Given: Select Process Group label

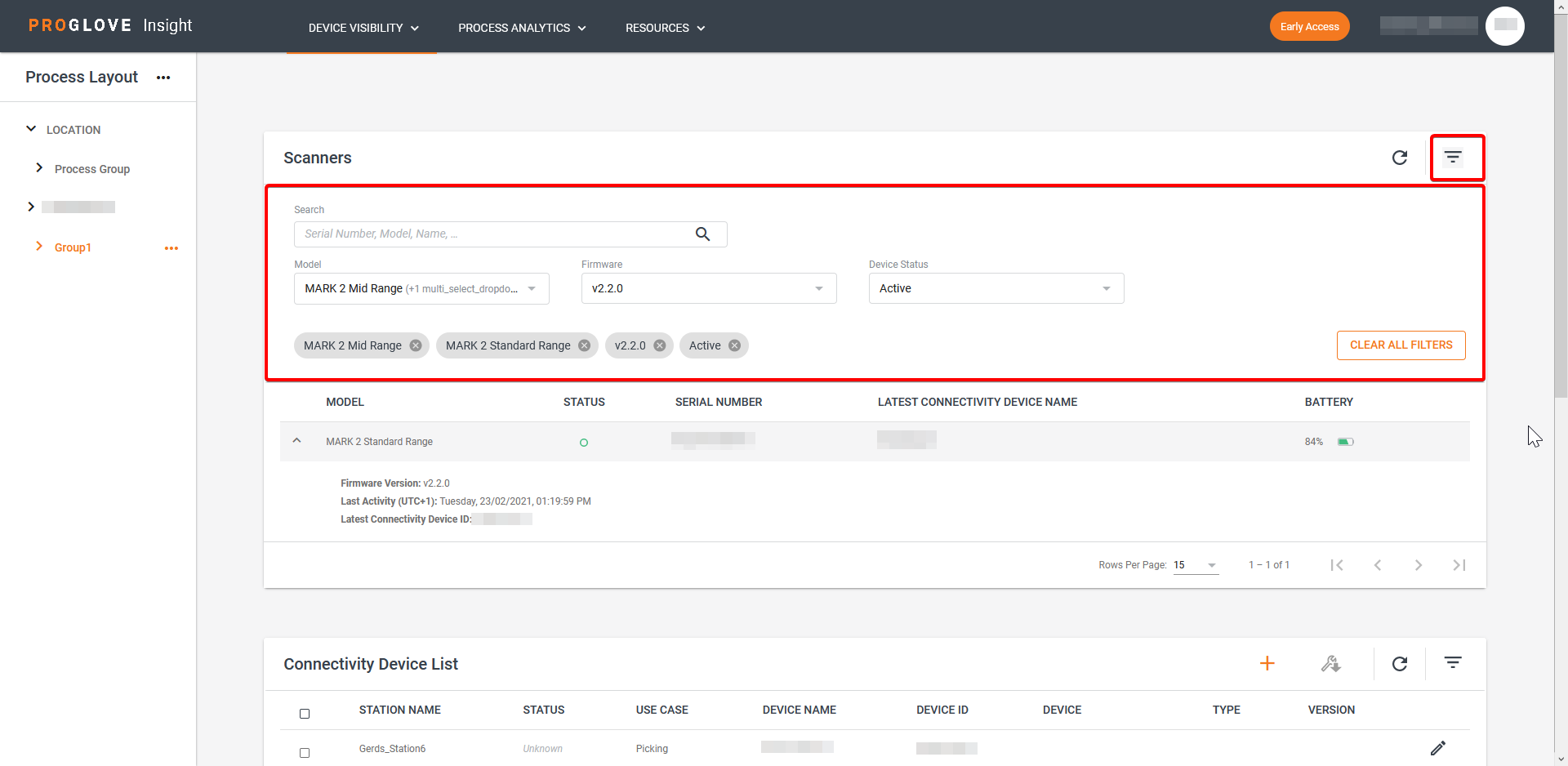Looking at the screenshot, I should pyautogui.click(x=92, y=169).
